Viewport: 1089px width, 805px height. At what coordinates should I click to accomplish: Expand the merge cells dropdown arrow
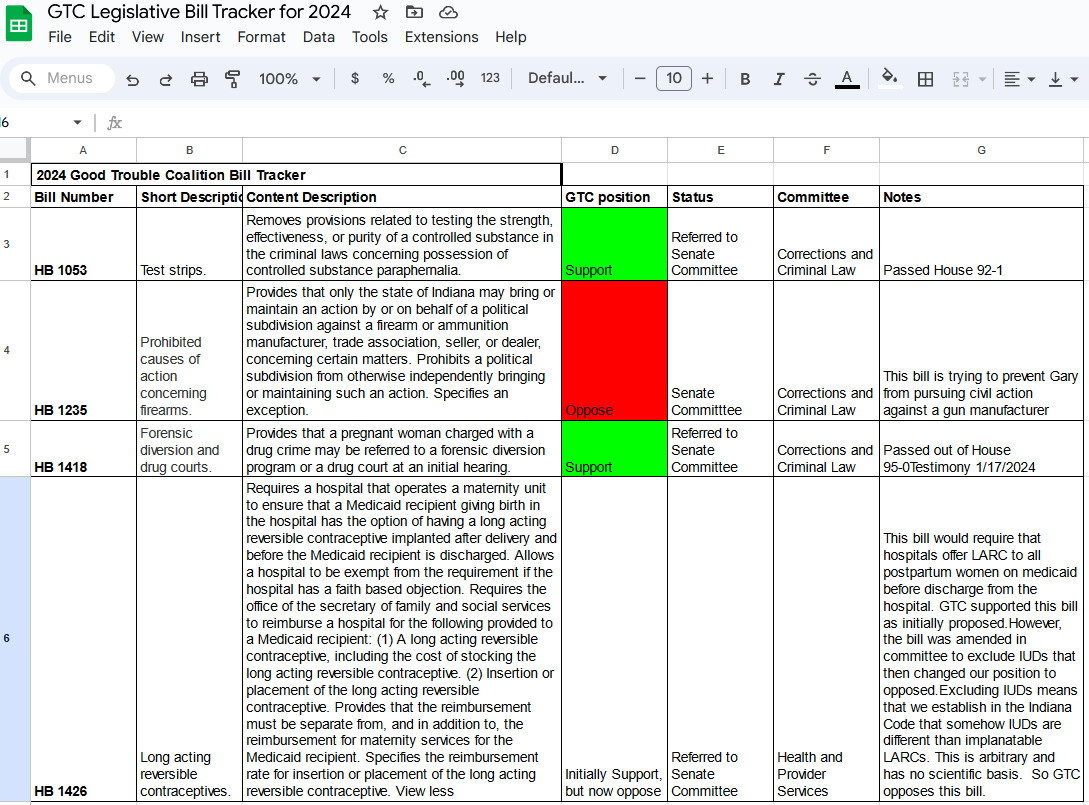click(x=982, y=79)
